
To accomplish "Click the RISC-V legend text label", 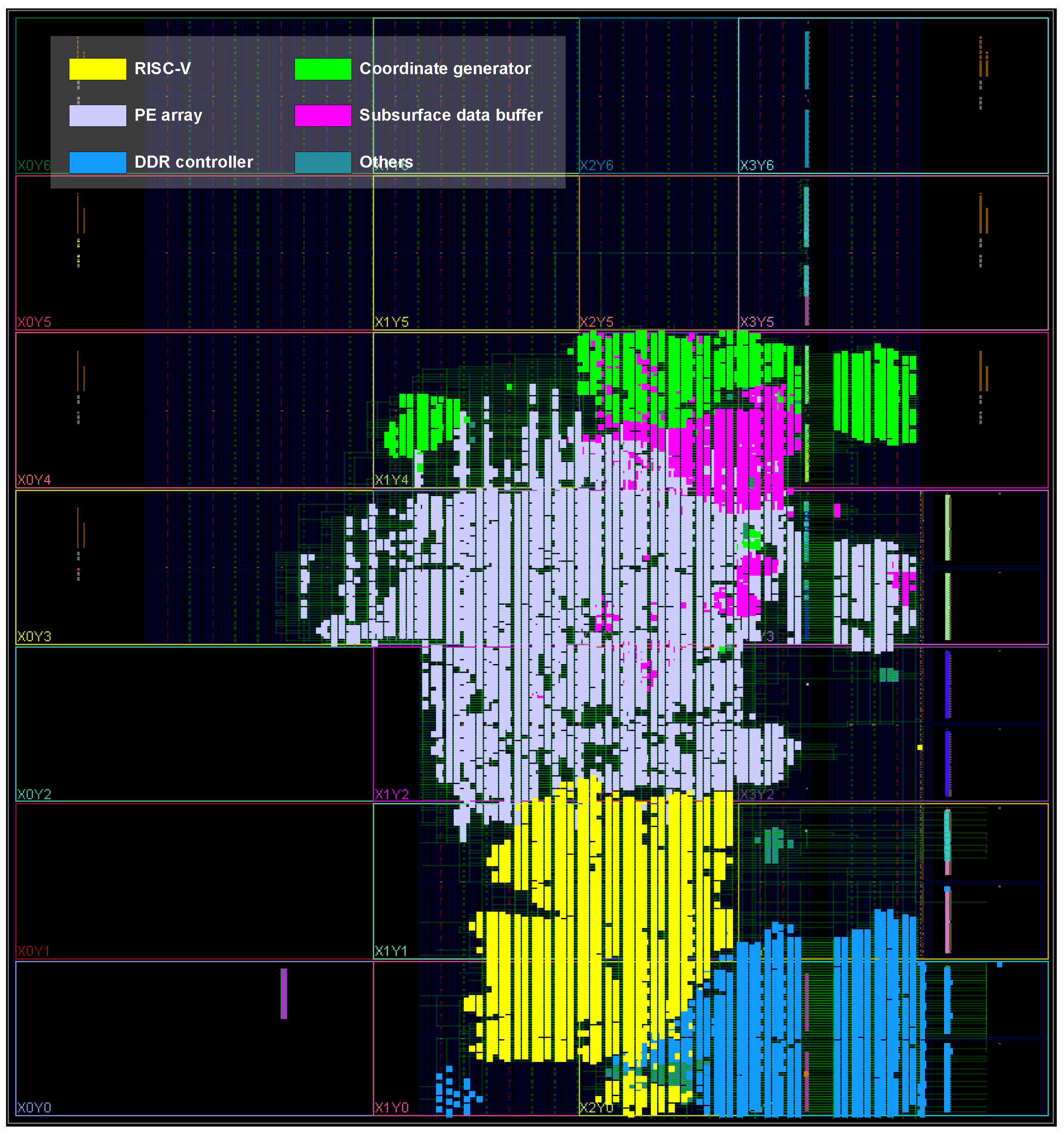I will click(163, 69).
